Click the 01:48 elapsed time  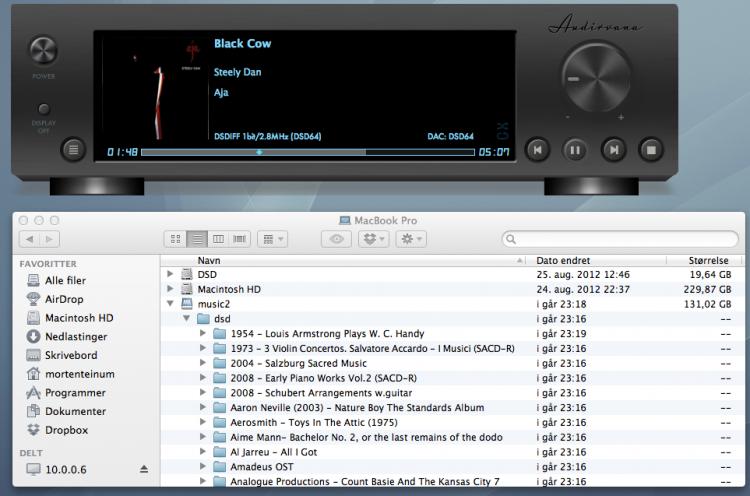click(x=122, y=152)
